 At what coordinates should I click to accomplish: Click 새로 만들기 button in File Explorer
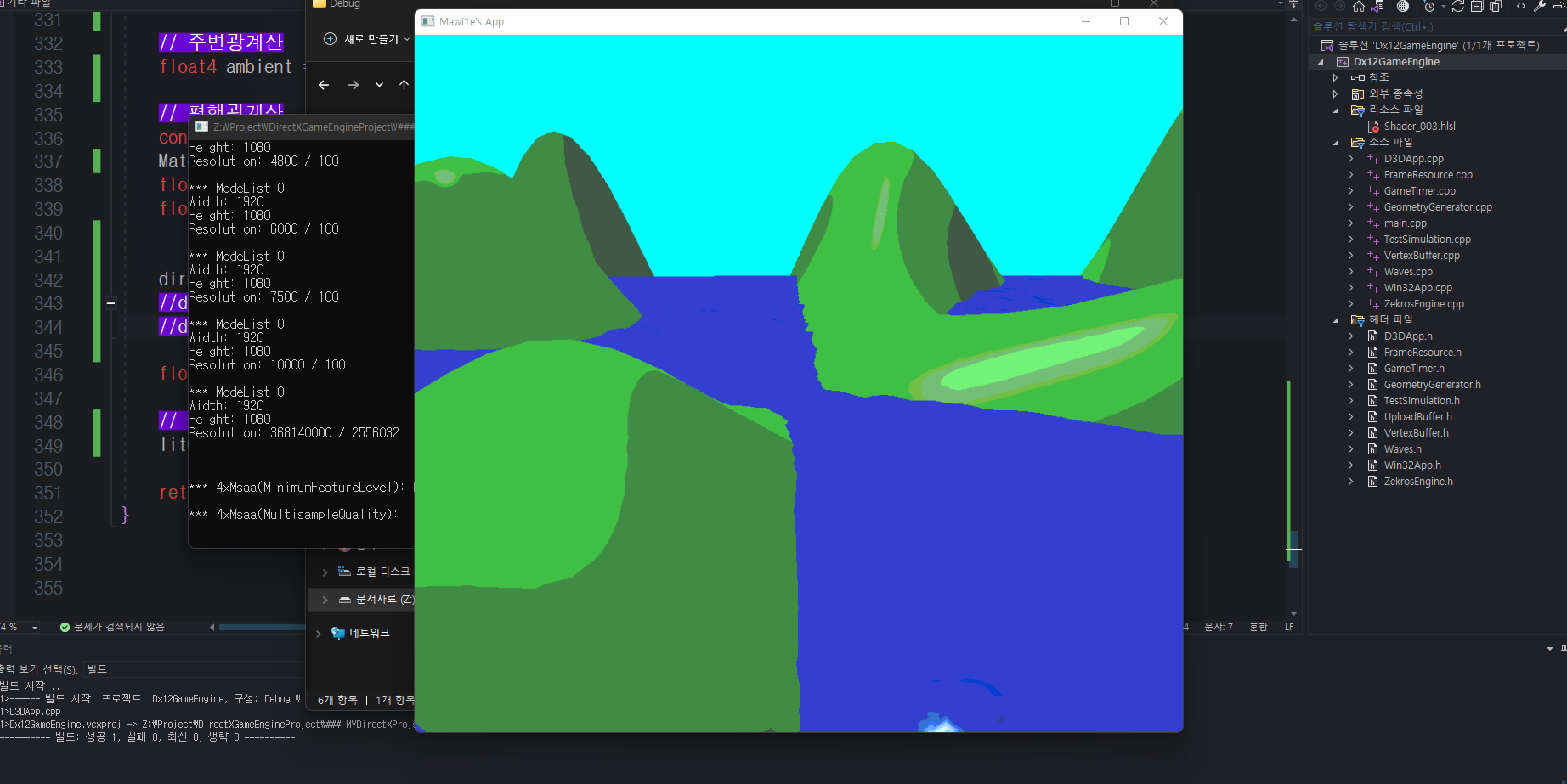point(366,39)
